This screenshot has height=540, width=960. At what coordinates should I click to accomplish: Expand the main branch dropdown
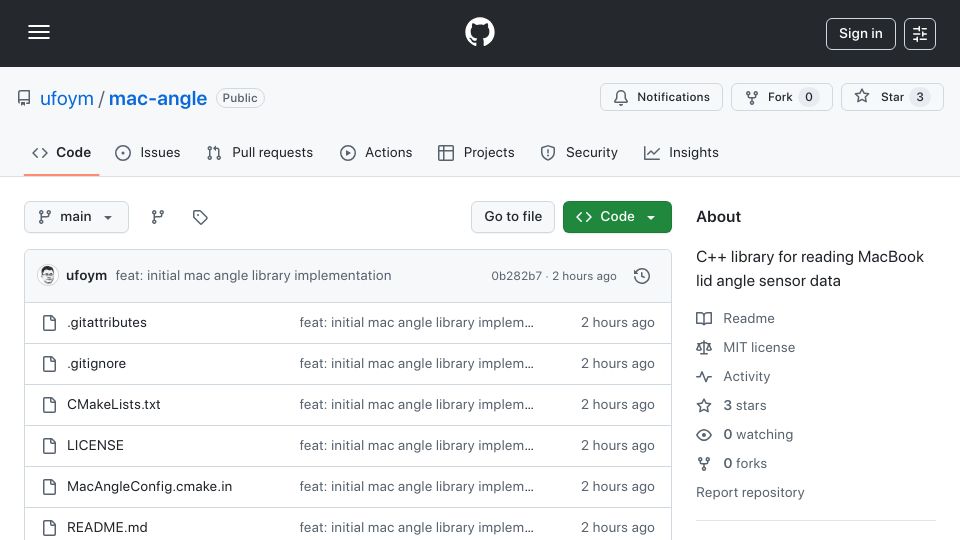[x=77, y=217]
